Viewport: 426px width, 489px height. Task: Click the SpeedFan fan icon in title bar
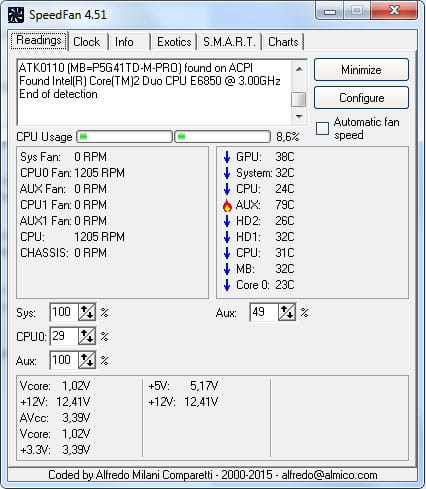tap(16, 15)
